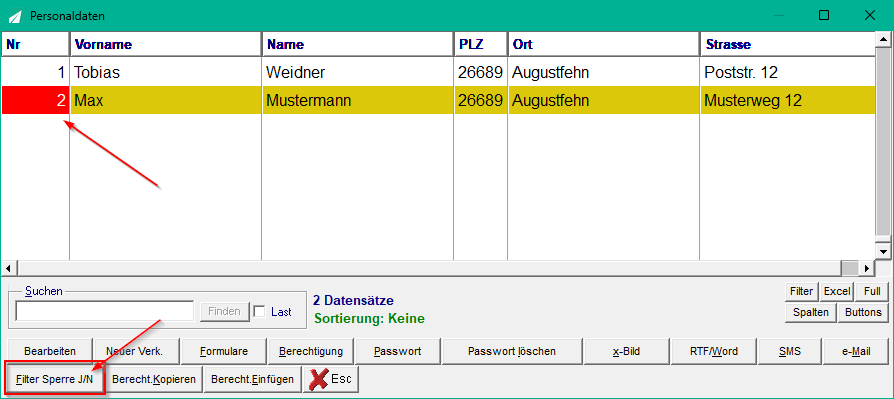The width and height of the screenshot is (894, 399).
Task: Click the disabled Finden button
Action: pyautogui.click(x=225, y=311)
